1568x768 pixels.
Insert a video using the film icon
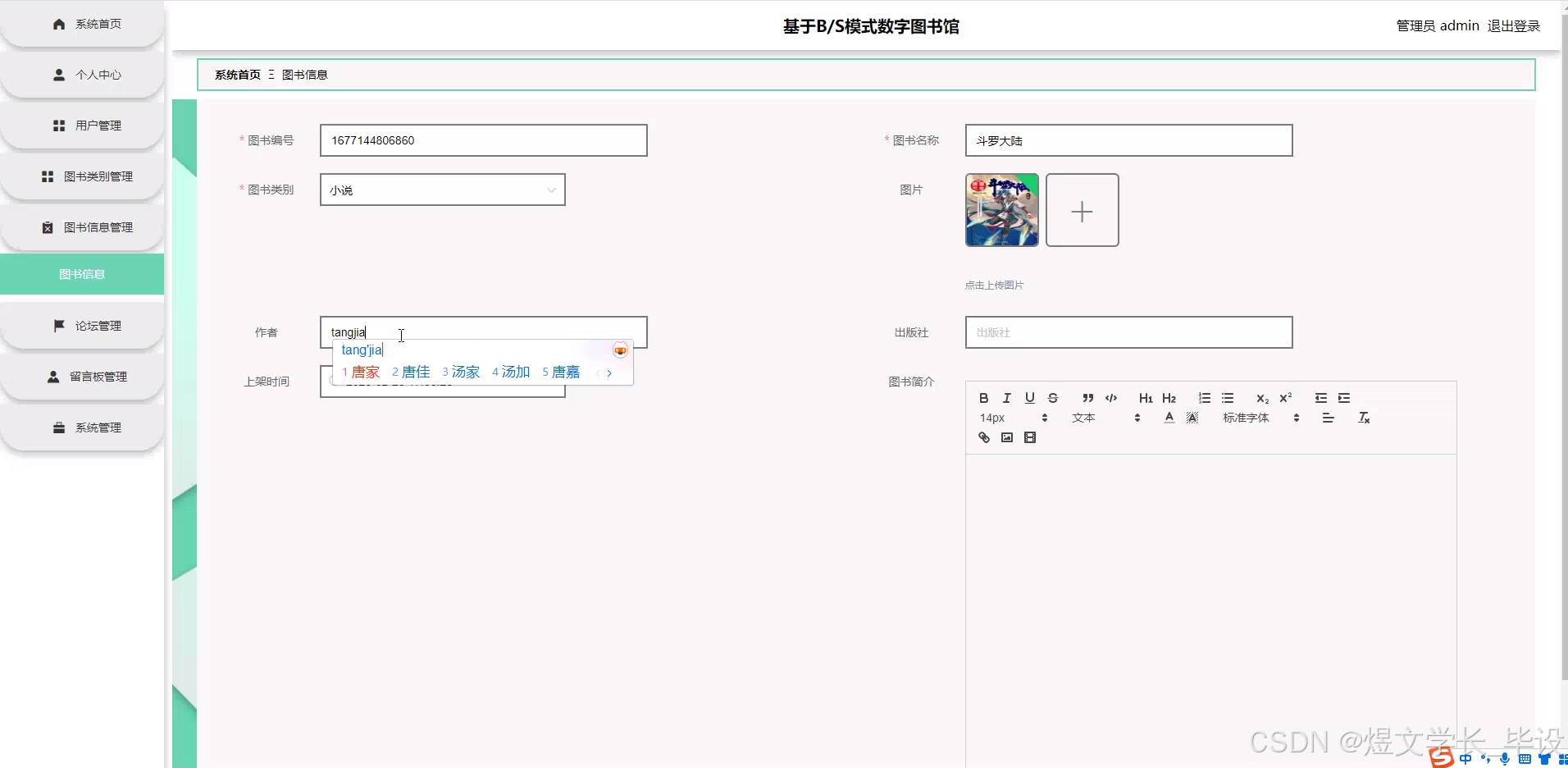[1030, 437]
